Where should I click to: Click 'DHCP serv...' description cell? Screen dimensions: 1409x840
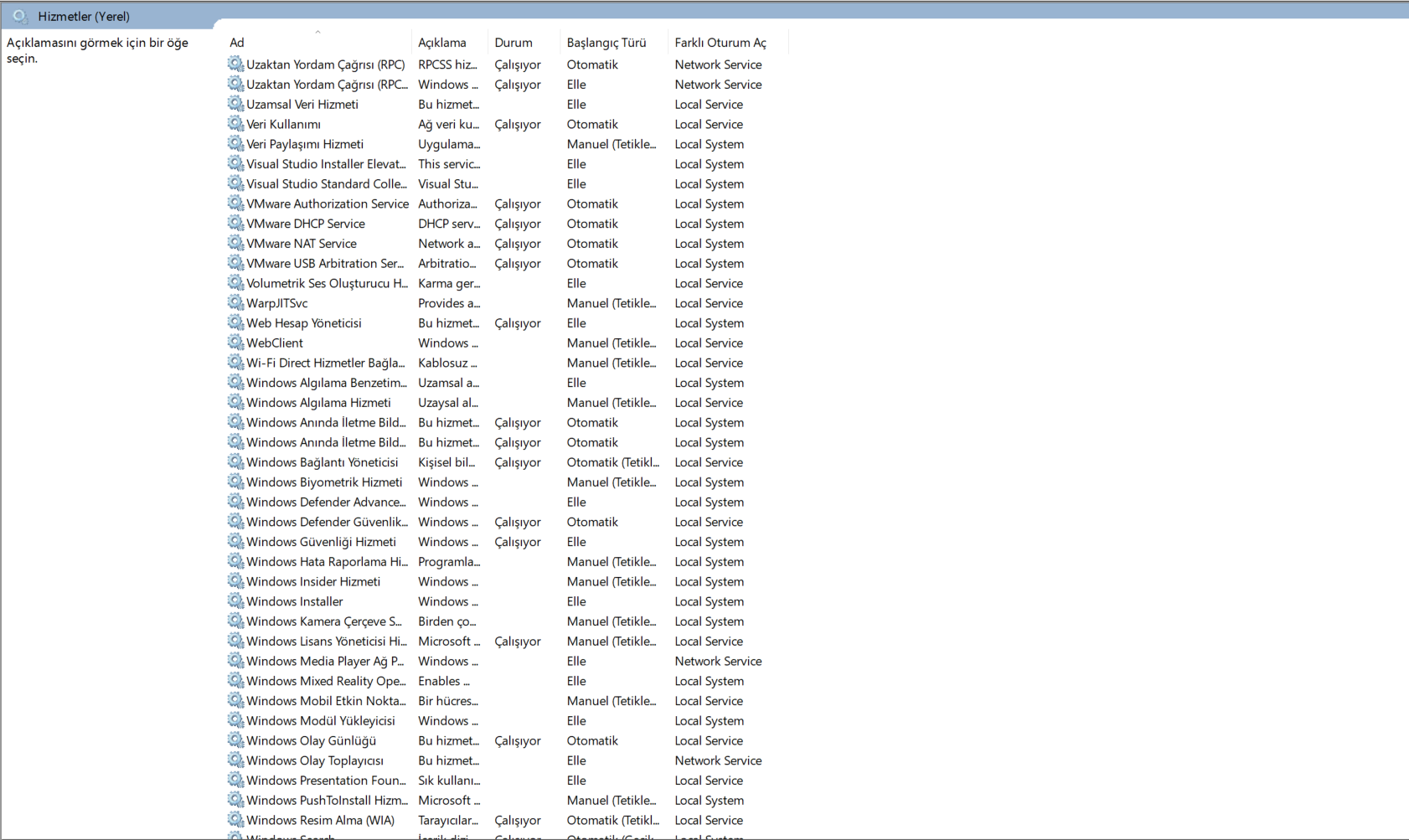(x=449, y=224)
